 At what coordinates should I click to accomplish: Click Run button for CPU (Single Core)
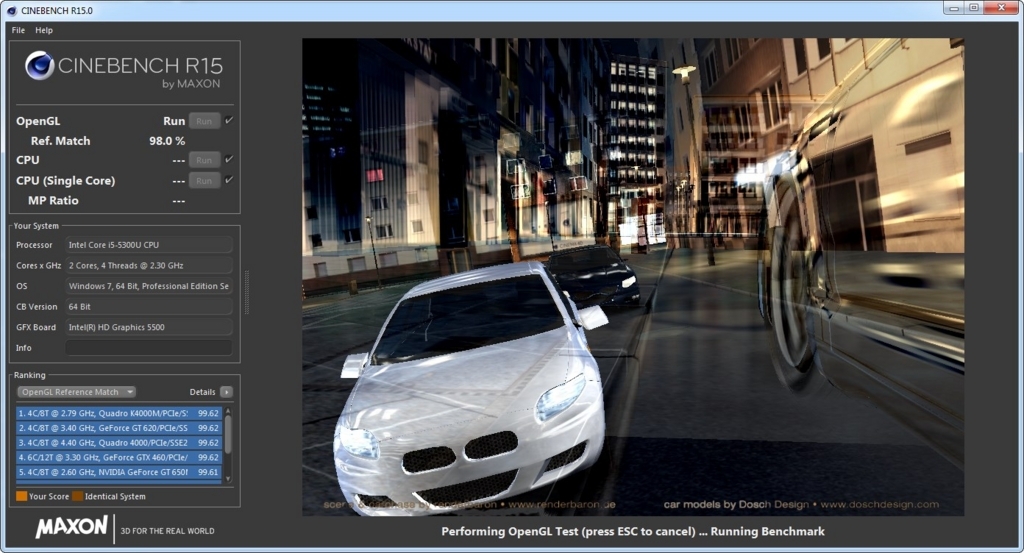tap(204, 180)
